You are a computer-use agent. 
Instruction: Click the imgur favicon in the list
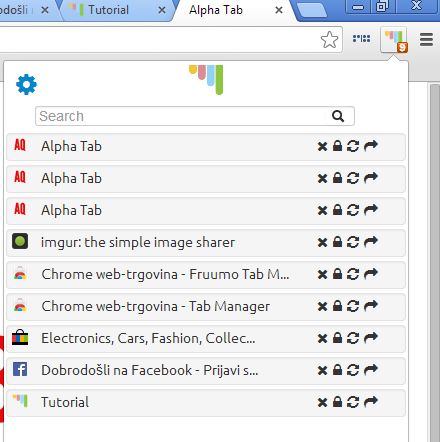pyautogui.click(x=20, y=241)
